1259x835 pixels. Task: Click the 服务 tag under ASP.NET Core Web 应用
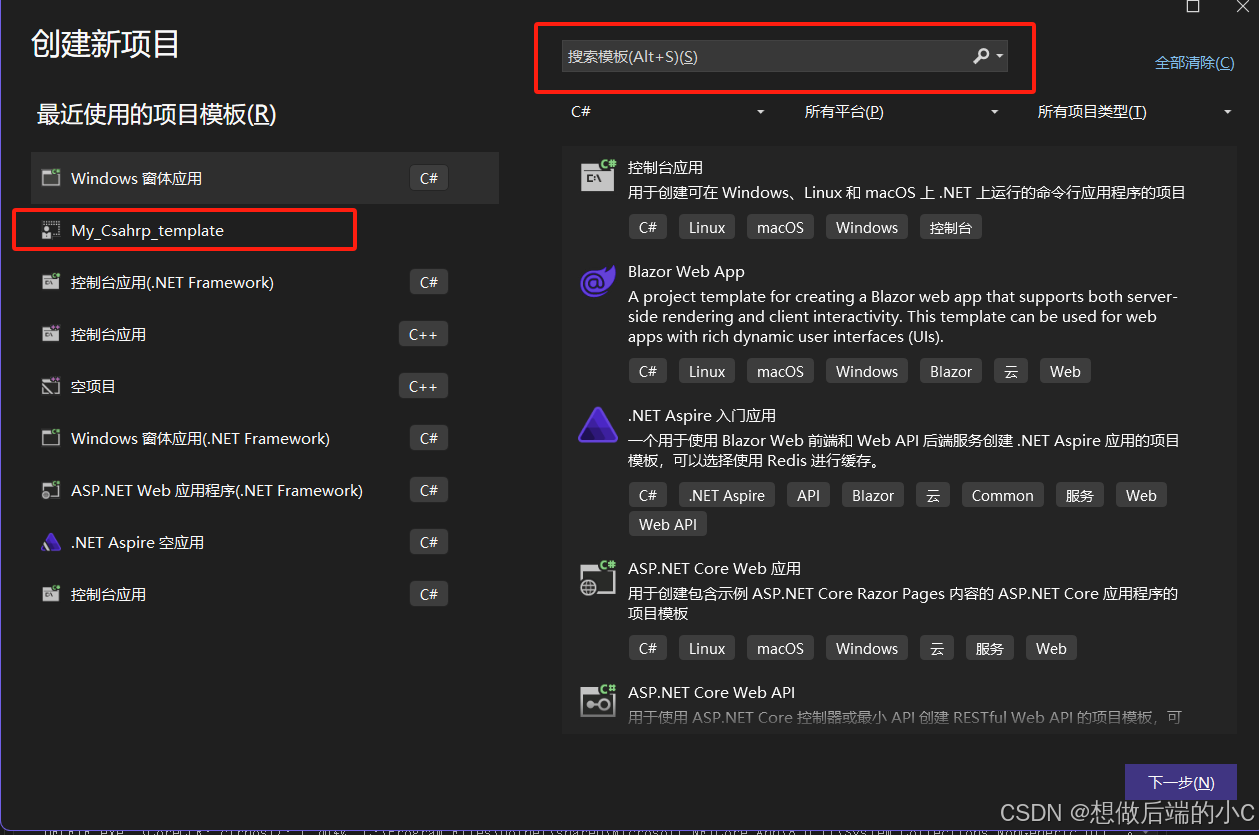(989, 648)
